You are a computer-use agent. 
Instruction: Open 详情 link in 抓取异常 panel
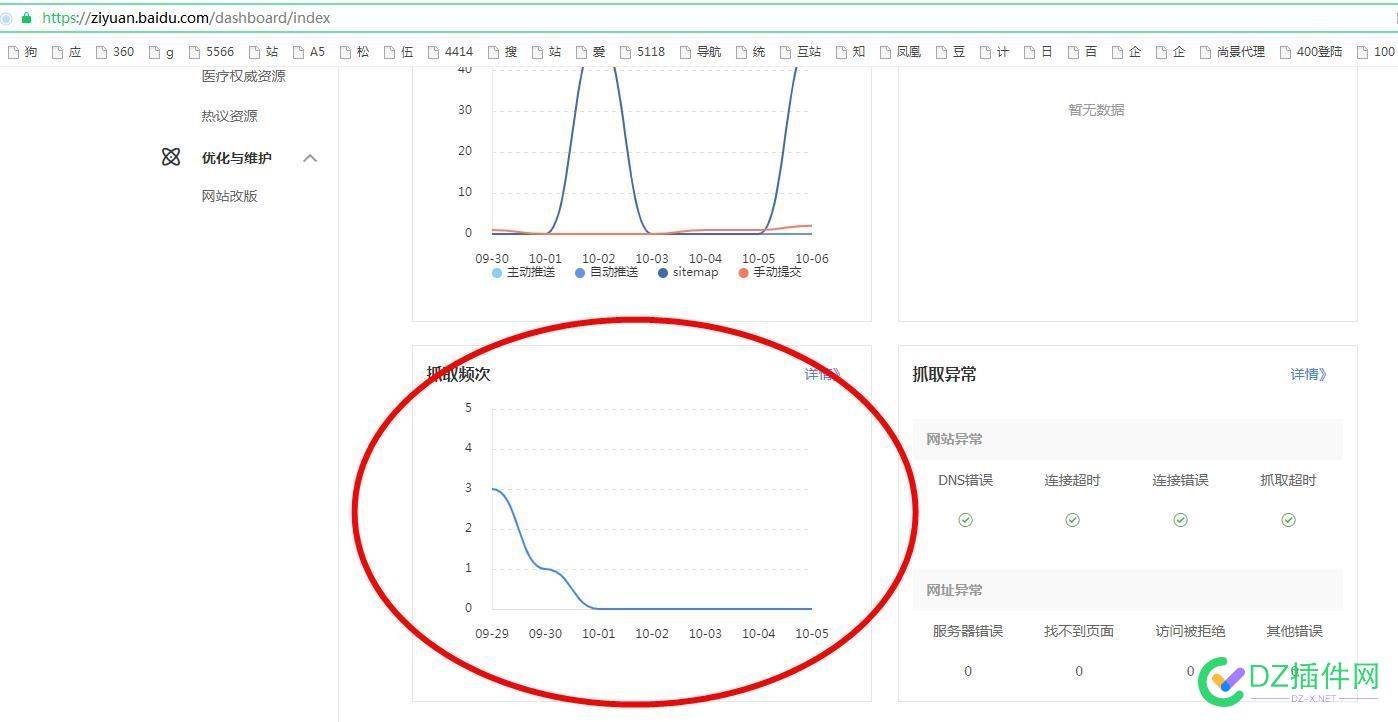pyautogui.click(x=1308, y=374)
